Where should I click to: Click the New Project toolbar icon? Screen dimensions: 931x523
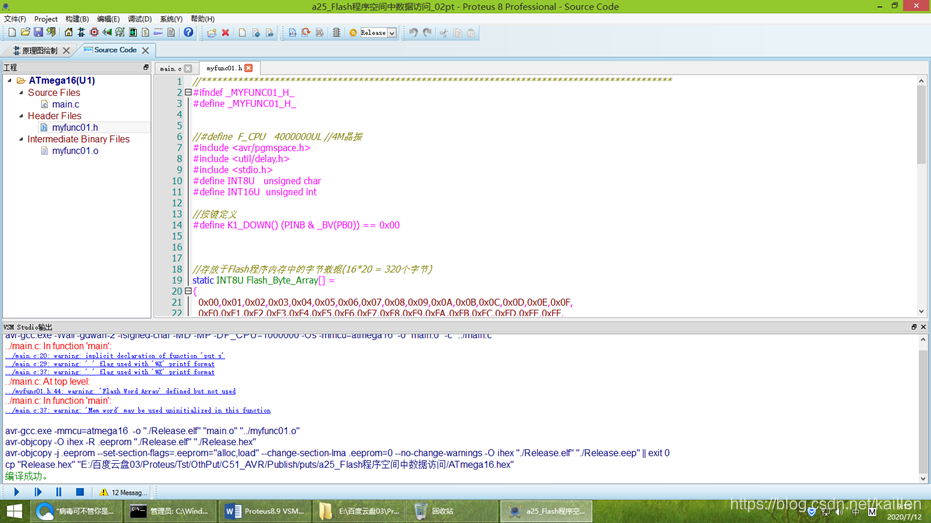(12, 33)
